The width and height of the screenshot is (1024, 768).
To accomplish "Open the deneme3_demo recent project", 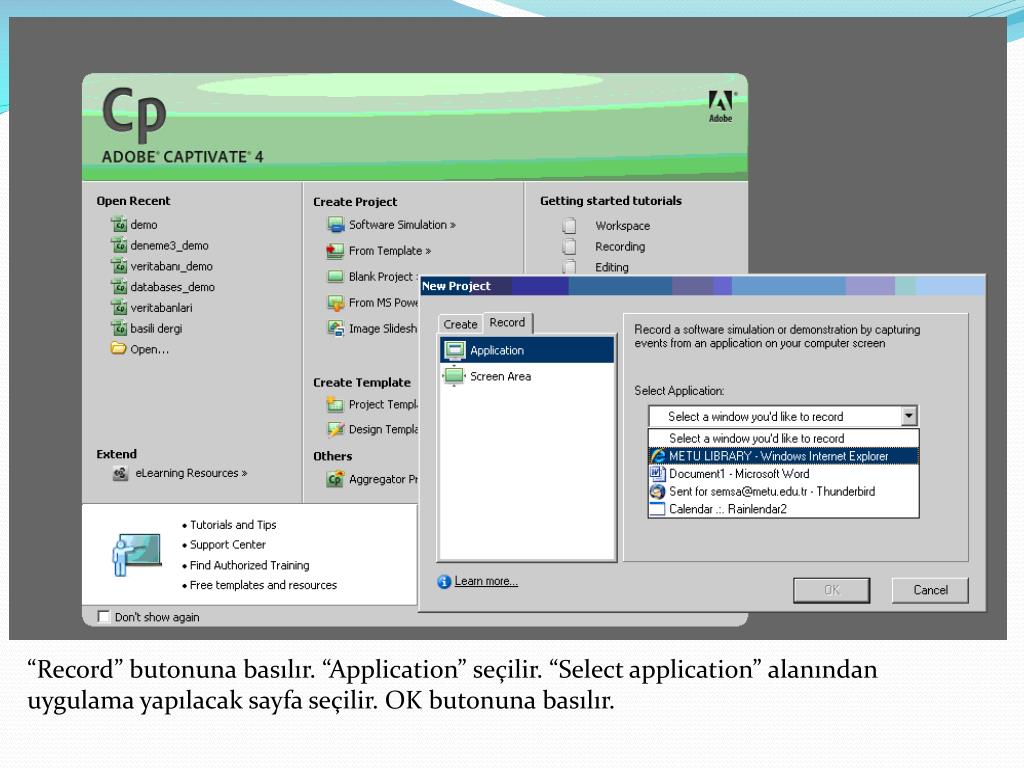I will pos(169,246).
